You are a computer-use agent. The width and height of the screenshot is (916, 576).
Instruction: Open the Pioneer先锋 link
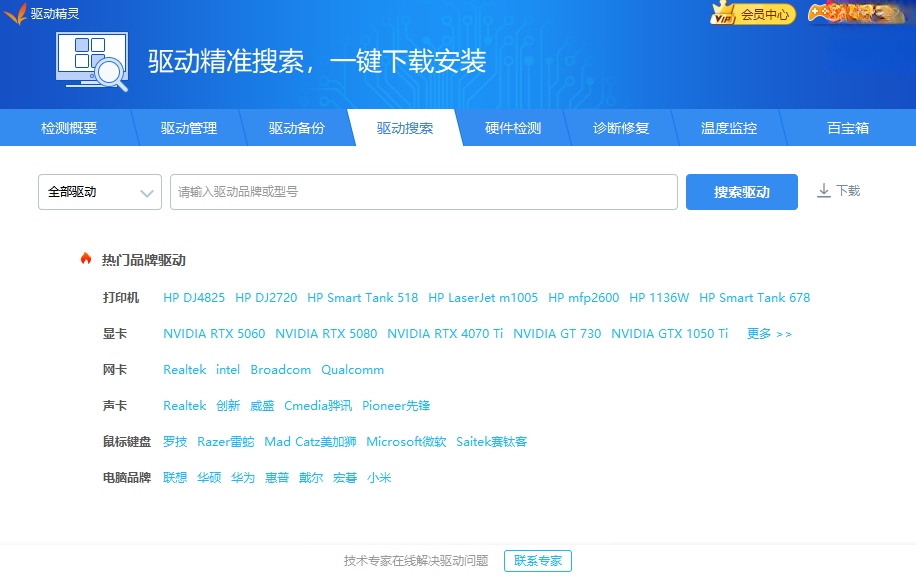point(396,405)
